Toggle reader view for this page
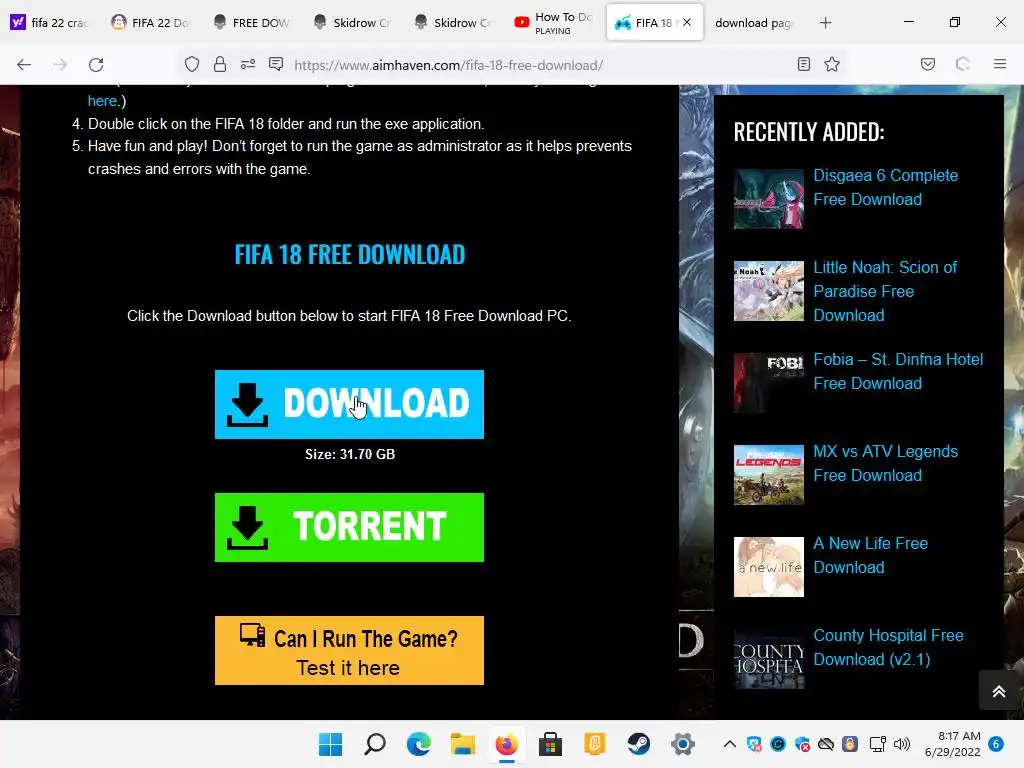Image resolution: width=1024 pixels, height=768 pixels. (x=804, y=64)
